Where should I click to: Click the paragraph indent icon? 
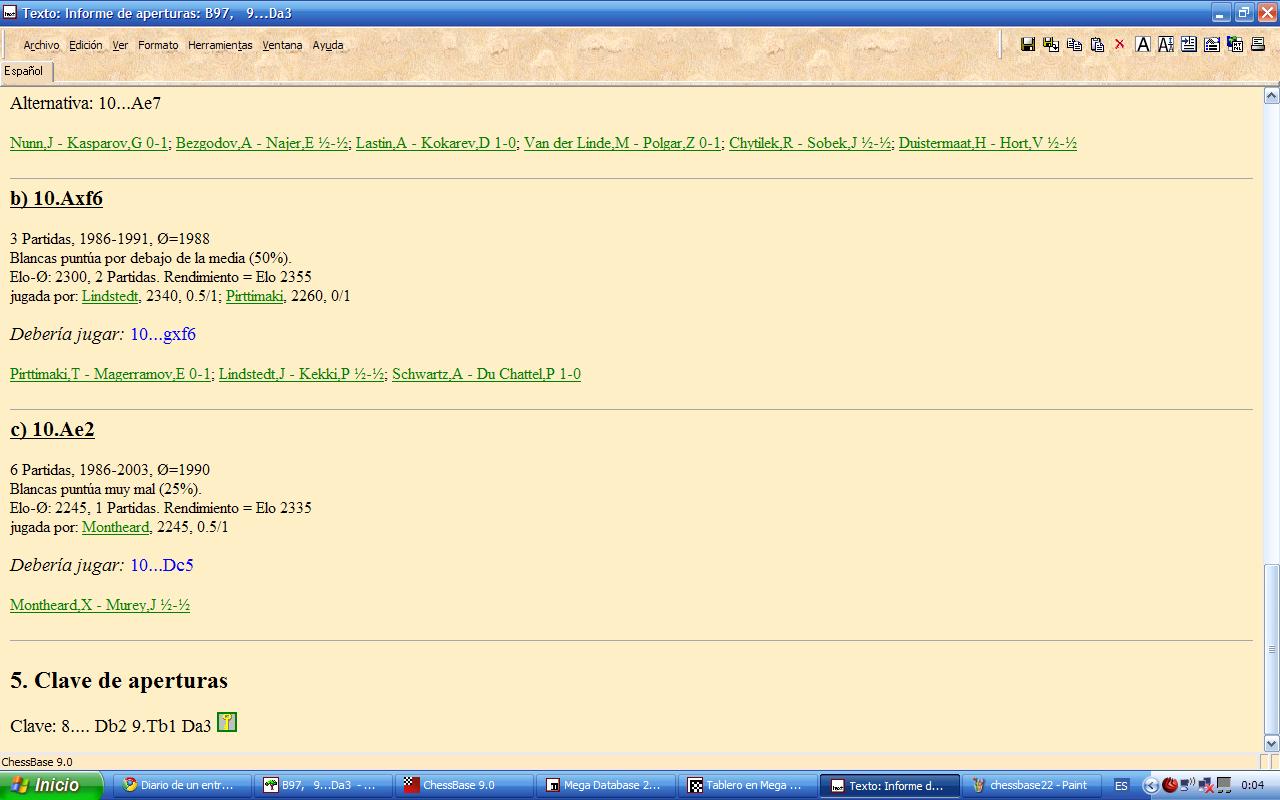(x=1188, y=44)
